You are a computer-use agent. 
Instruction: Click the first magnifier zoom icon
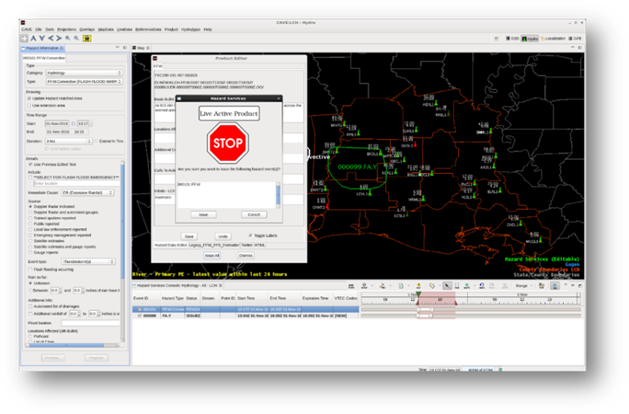point(68,38)
